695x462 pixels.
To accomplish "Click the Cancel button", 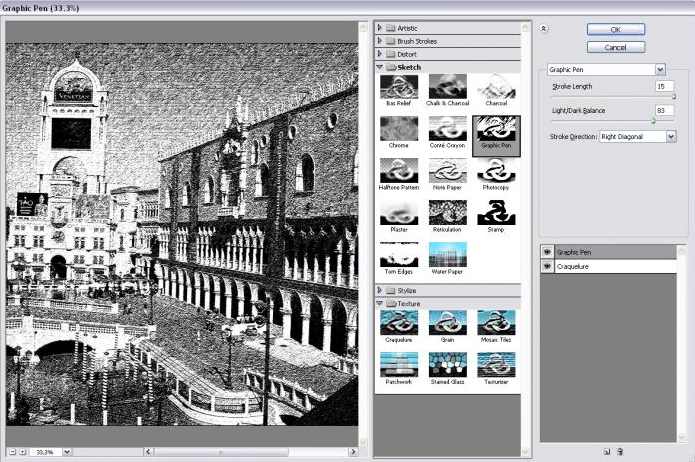I will pyautogui.click(x=616, y=47).
